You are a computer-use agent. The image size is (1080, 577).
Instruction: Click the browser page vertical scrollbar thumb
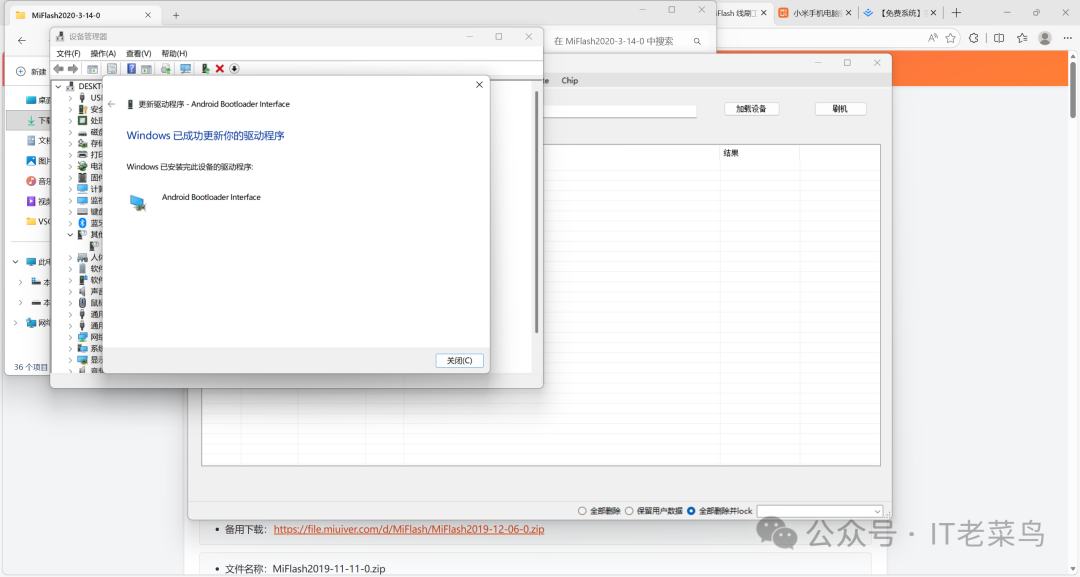coord(1073,88)
